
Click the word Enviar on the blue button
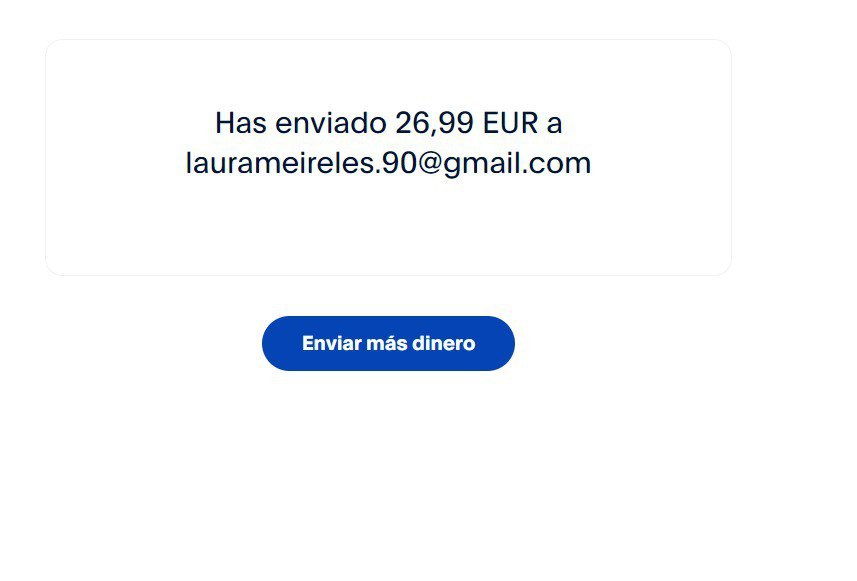click(331, 343)
